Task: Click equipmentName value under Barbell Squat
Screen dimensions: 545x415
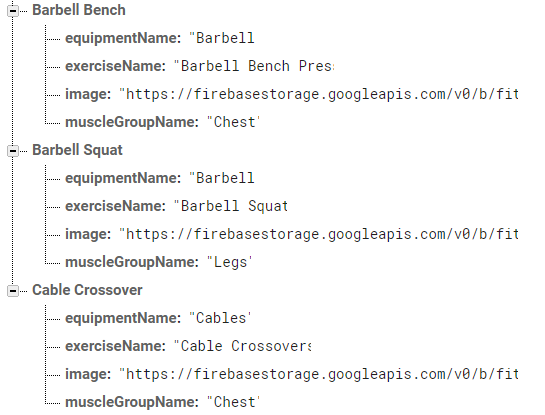Action: coord(222,178)
